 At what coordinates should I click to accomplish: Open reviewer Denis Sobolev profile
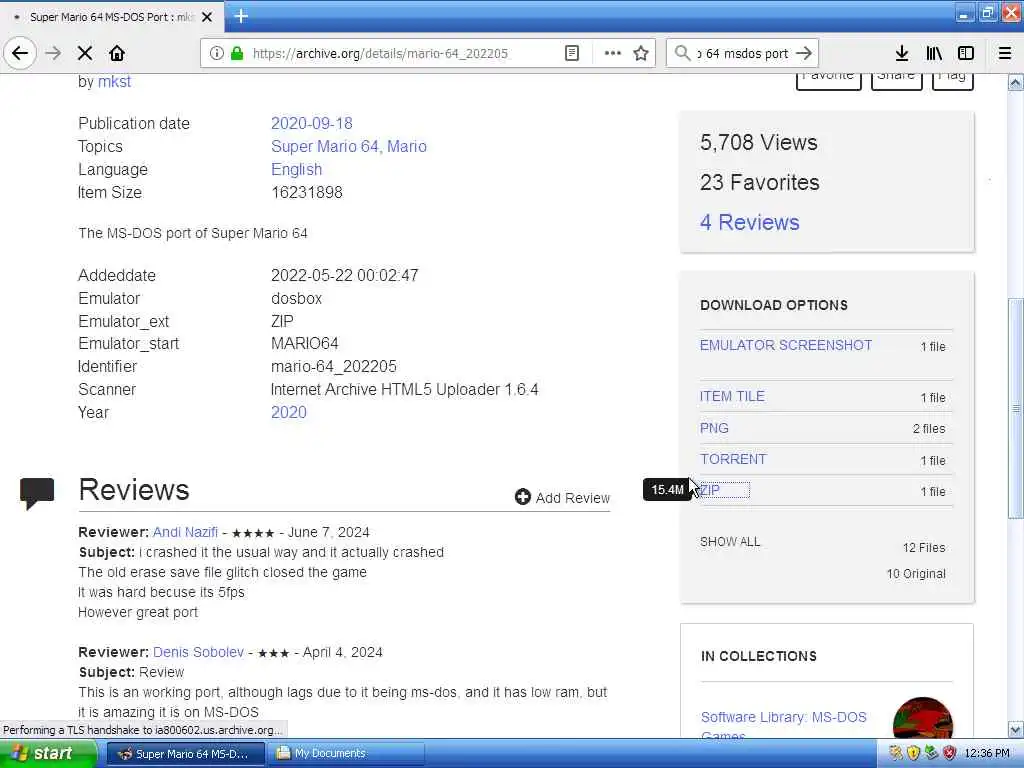click(199, 652)
